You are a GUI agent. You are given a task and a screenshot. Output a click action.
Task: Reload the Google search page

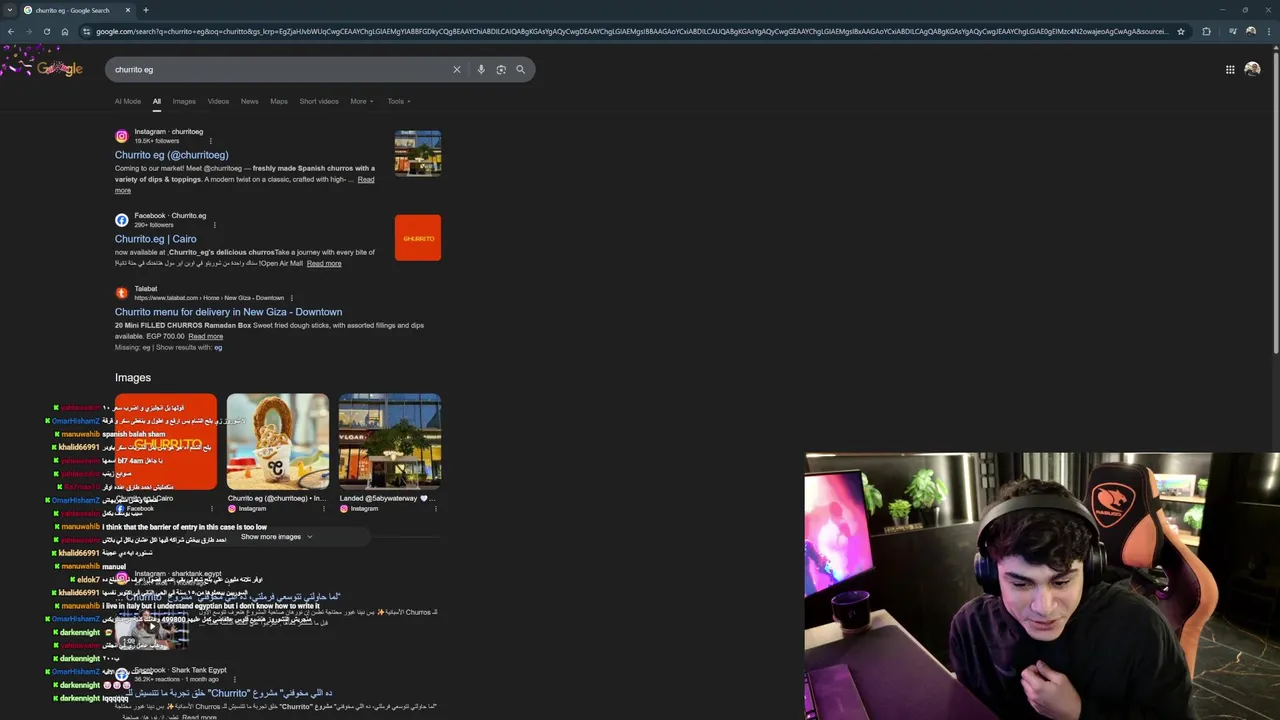(46, 31)
